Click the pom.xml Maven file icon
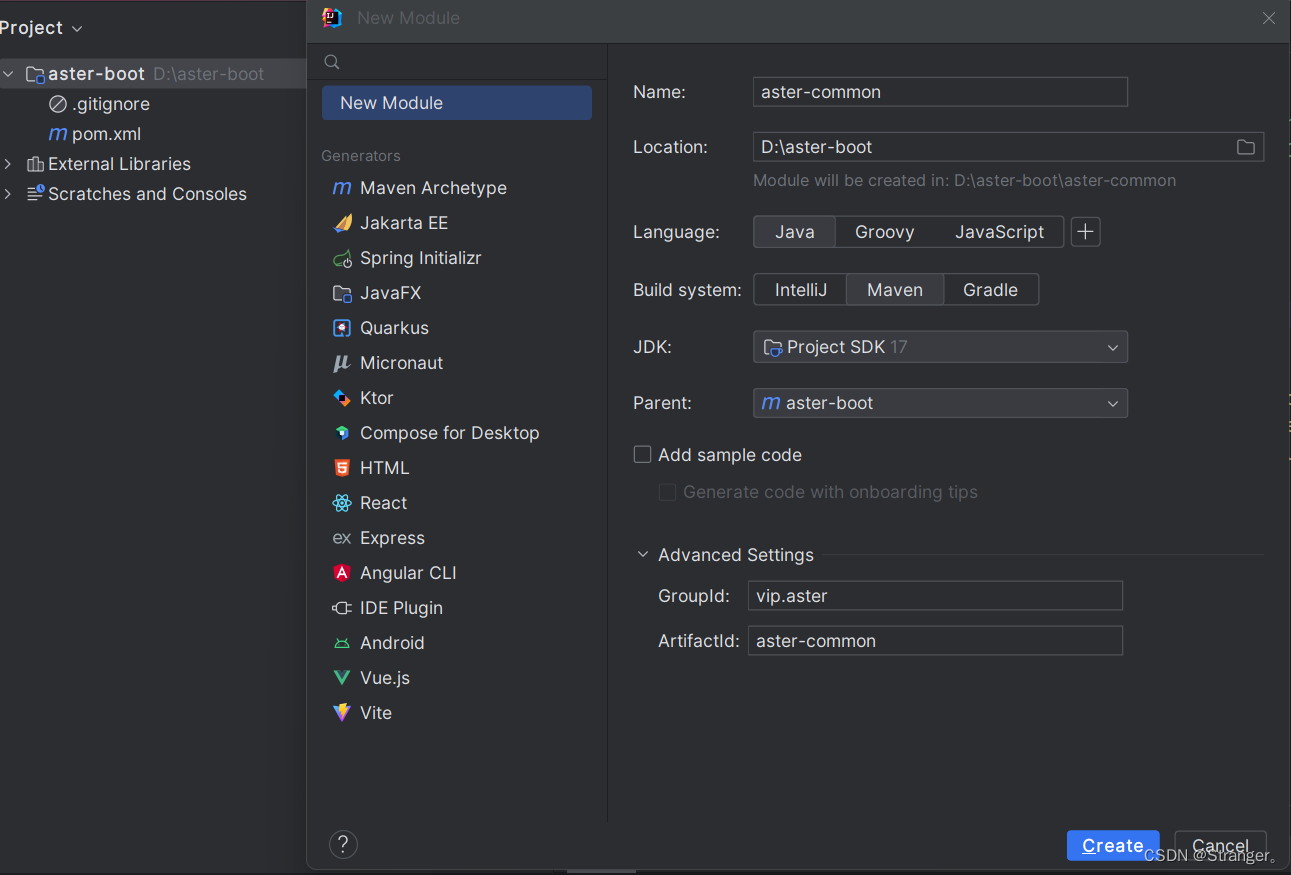The image size is (1291, 875). pos(58,134)
